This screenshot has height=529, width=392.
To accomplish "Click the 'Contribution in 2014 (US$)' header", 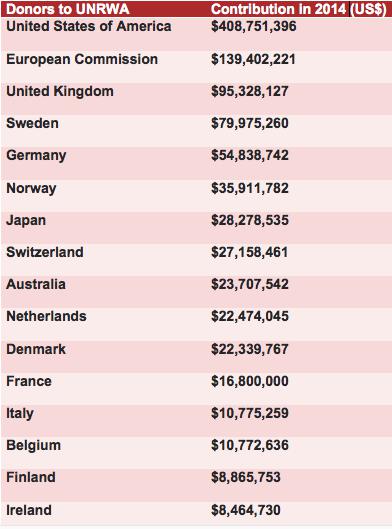I will [299, 9].
